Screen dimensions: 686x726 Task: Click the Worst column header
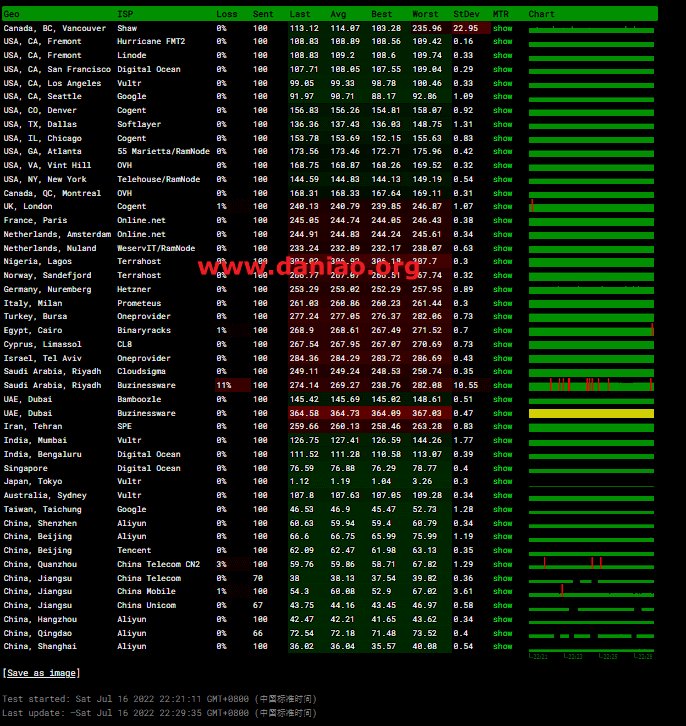425,14
